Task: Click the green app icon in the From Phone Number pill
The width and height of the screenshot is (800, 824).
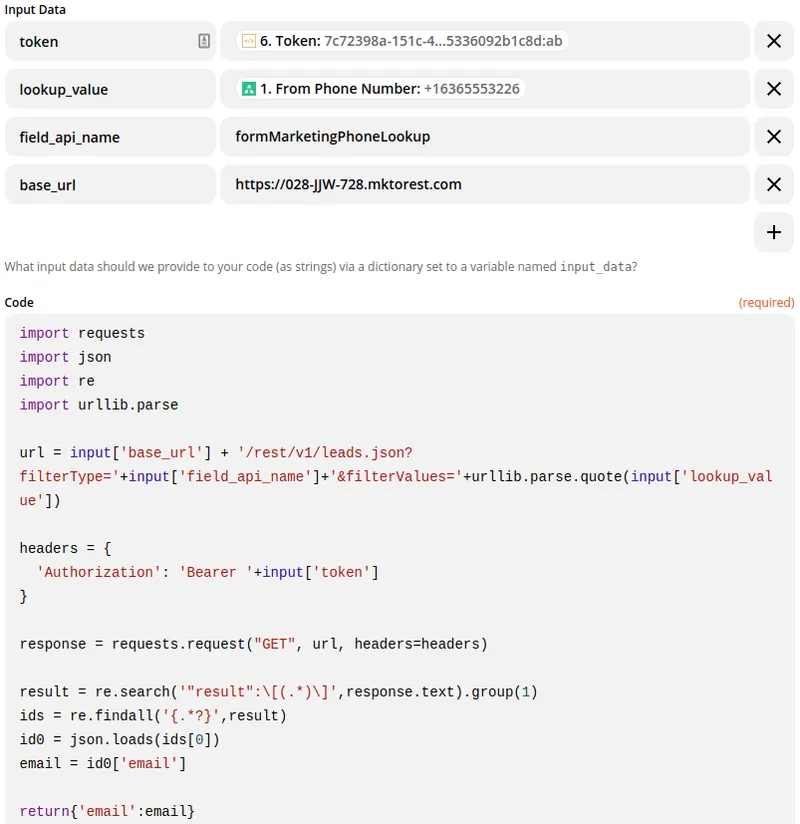Action: [248, 88]
